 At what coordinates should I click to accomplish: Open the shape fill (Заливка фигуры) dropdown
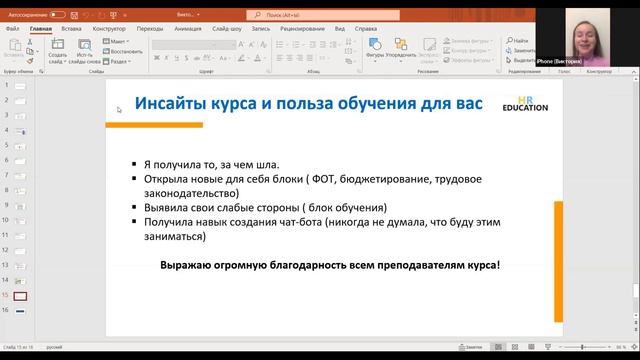pyautogui.click(x=468, y=41)
